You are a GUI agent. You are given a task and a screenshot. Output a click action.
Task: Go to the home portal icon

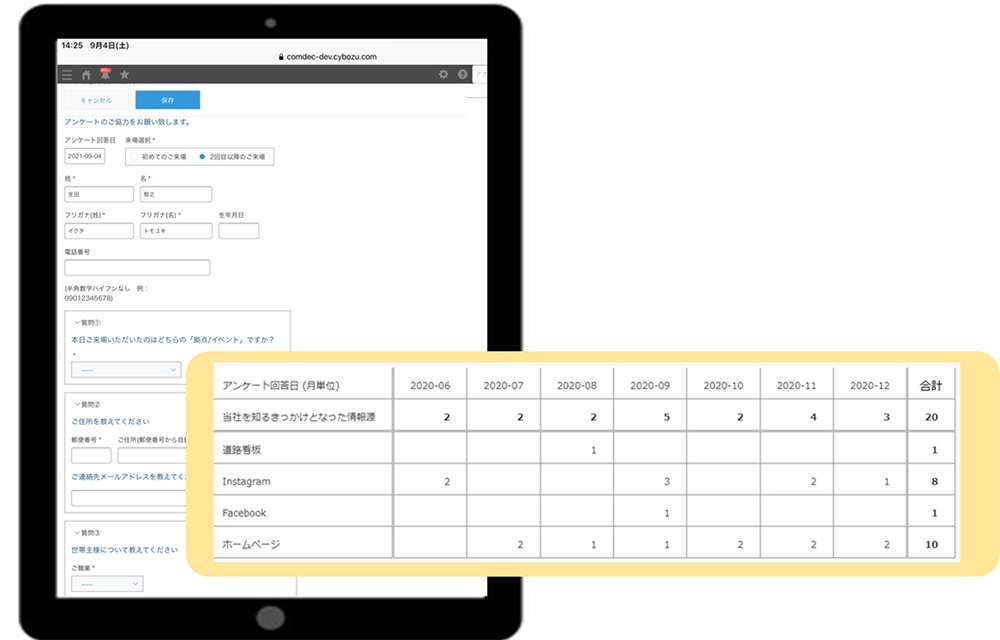pyautogui.click(x=86, y=74)
